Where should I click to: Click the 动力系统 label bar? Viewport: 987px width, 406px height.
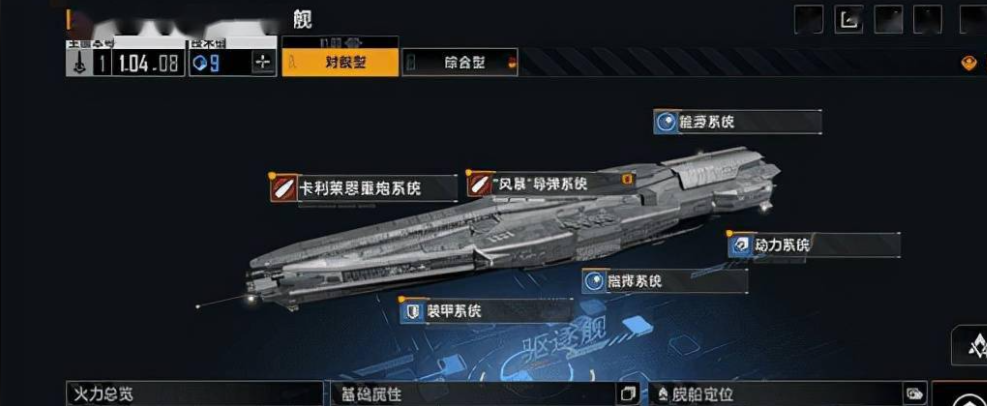coord(814,245)
